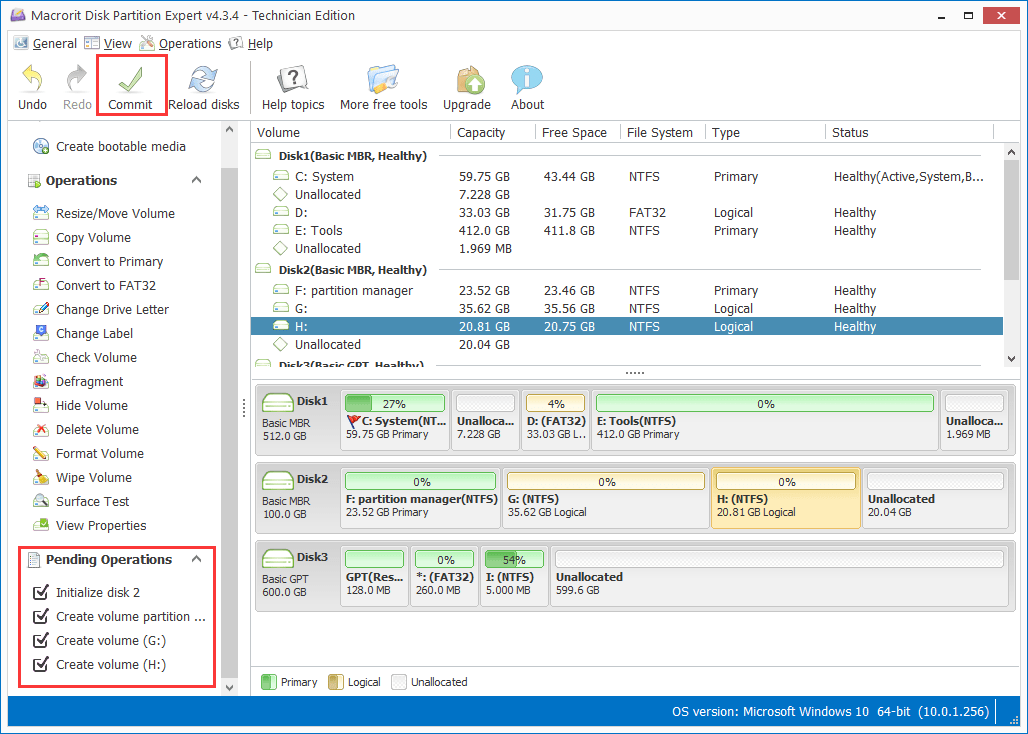This screenshot has height=734, width=1028.
Task: Click the Wipe Volume icon
Action: point(41,477)
